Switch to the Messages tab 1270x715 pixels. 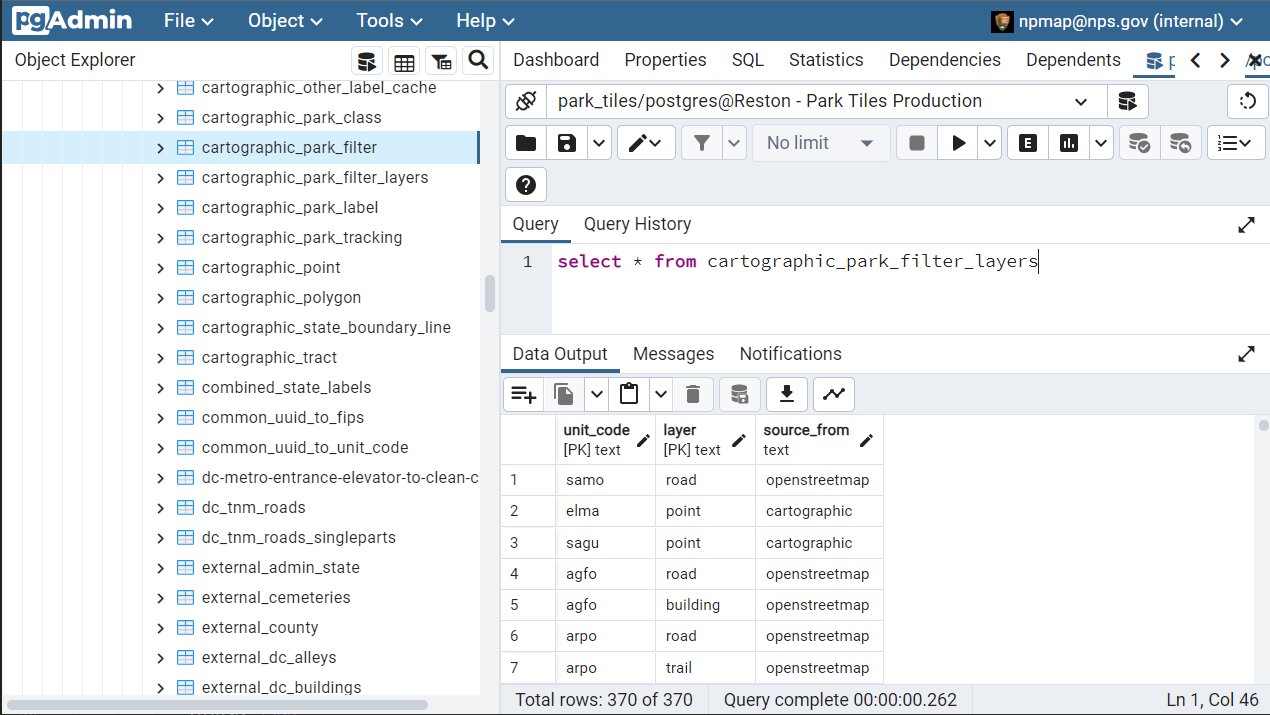click(673, 354)
